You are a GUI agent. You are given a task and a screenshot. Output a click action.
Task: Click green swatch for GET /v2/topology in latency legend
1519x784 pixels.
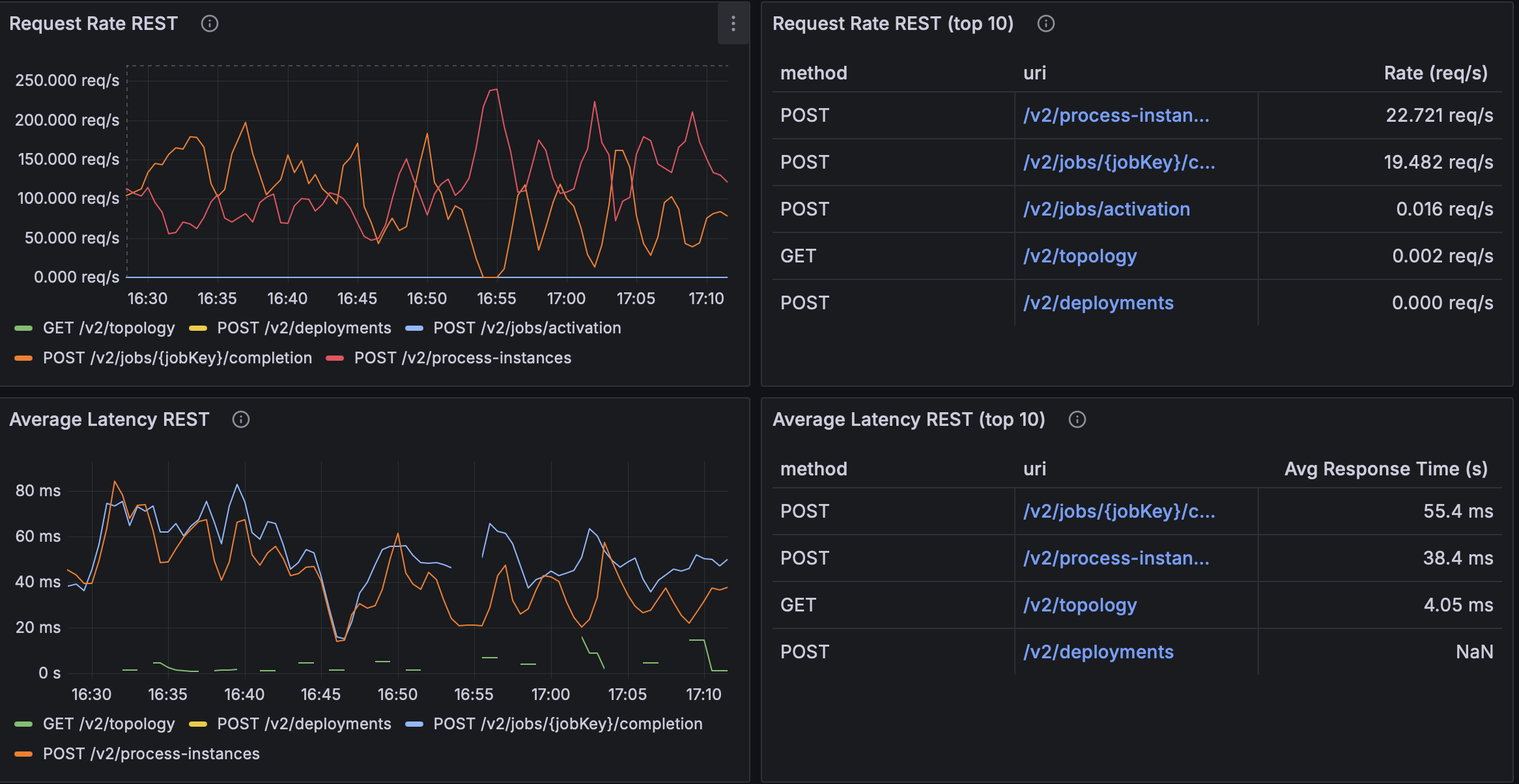coord(23,723)
